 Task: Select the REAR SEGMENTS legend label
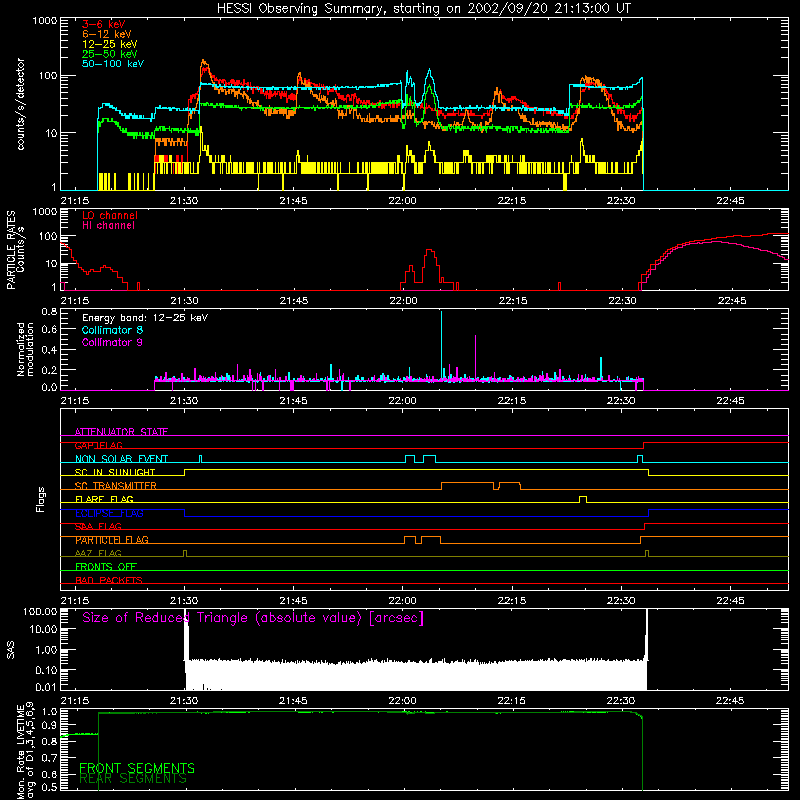(x=133, y=779)
